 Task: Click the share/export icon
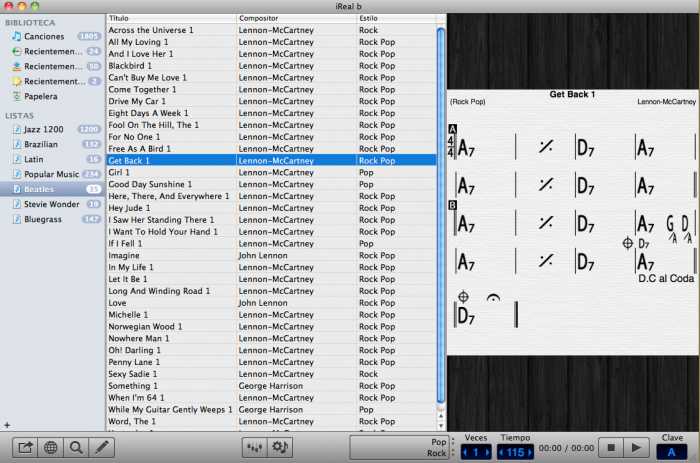tap(25, 447)
